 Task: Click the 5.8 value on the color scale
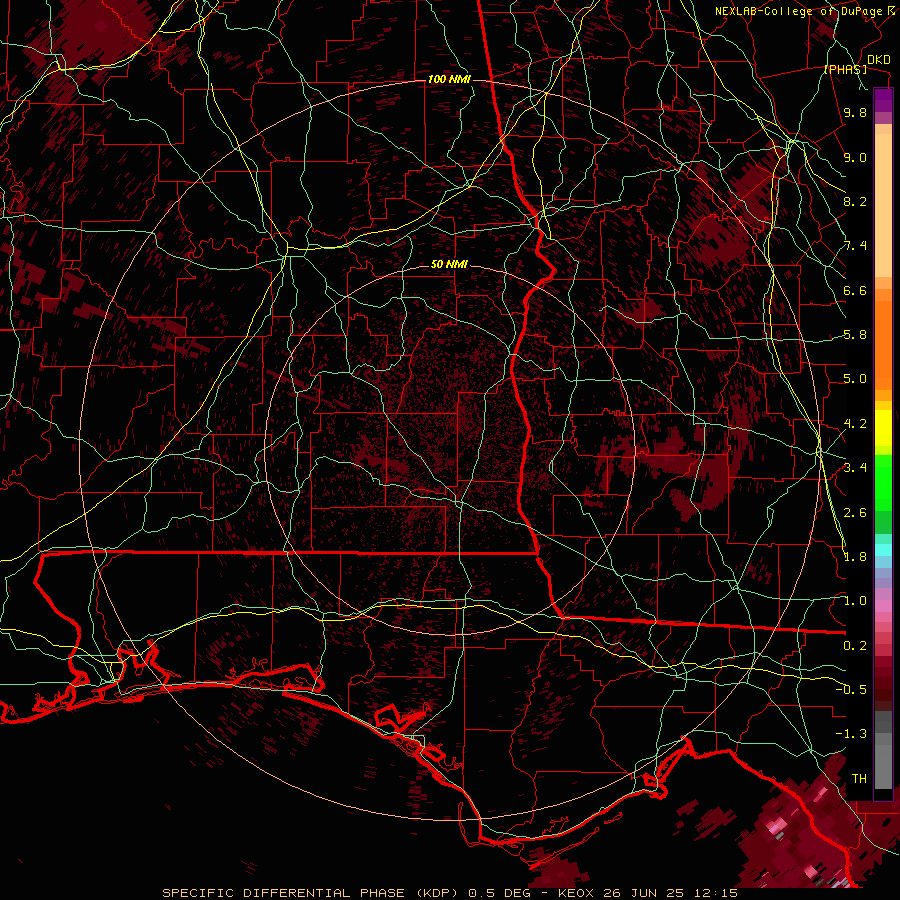pos(855,335)
